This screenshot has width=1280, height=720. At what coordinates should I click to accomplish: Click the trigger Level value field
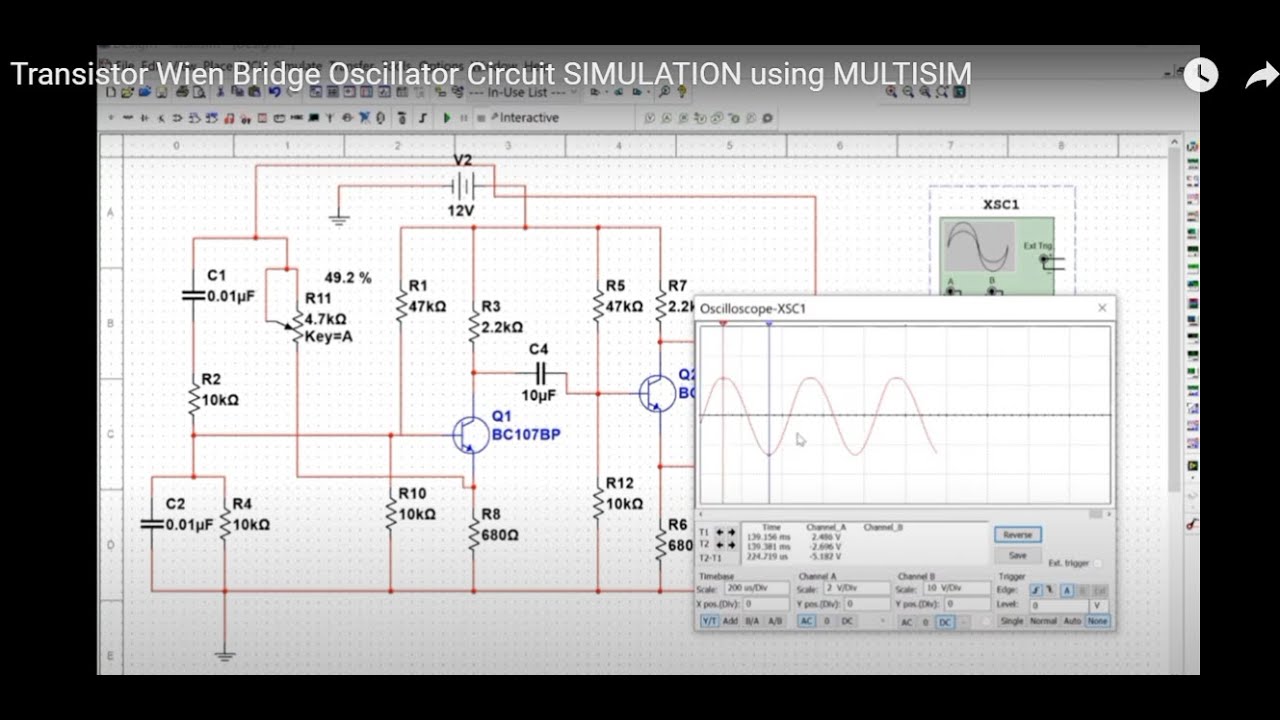1060,606
